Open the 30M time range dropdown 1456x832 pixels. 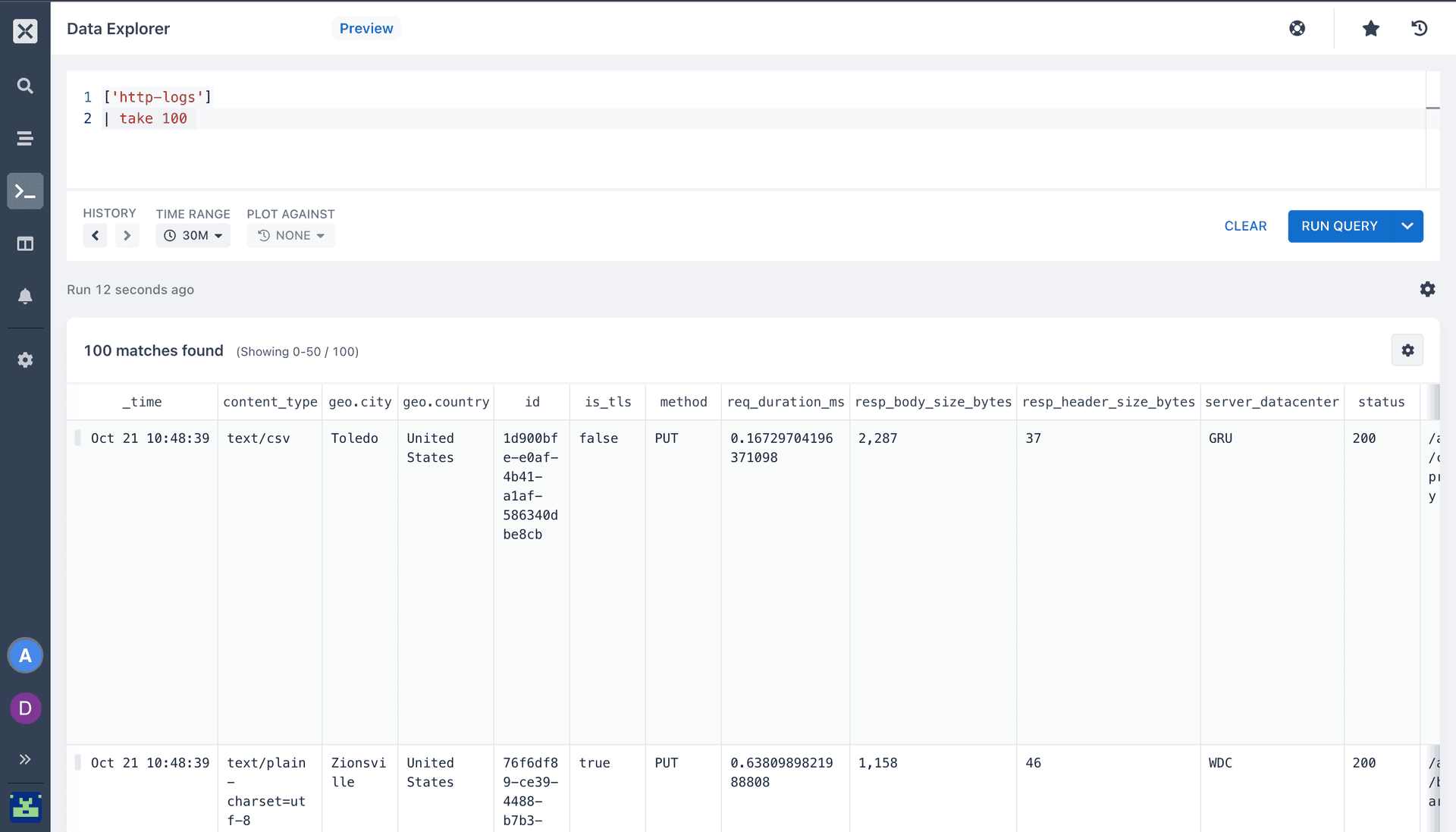tap(193, 235)
